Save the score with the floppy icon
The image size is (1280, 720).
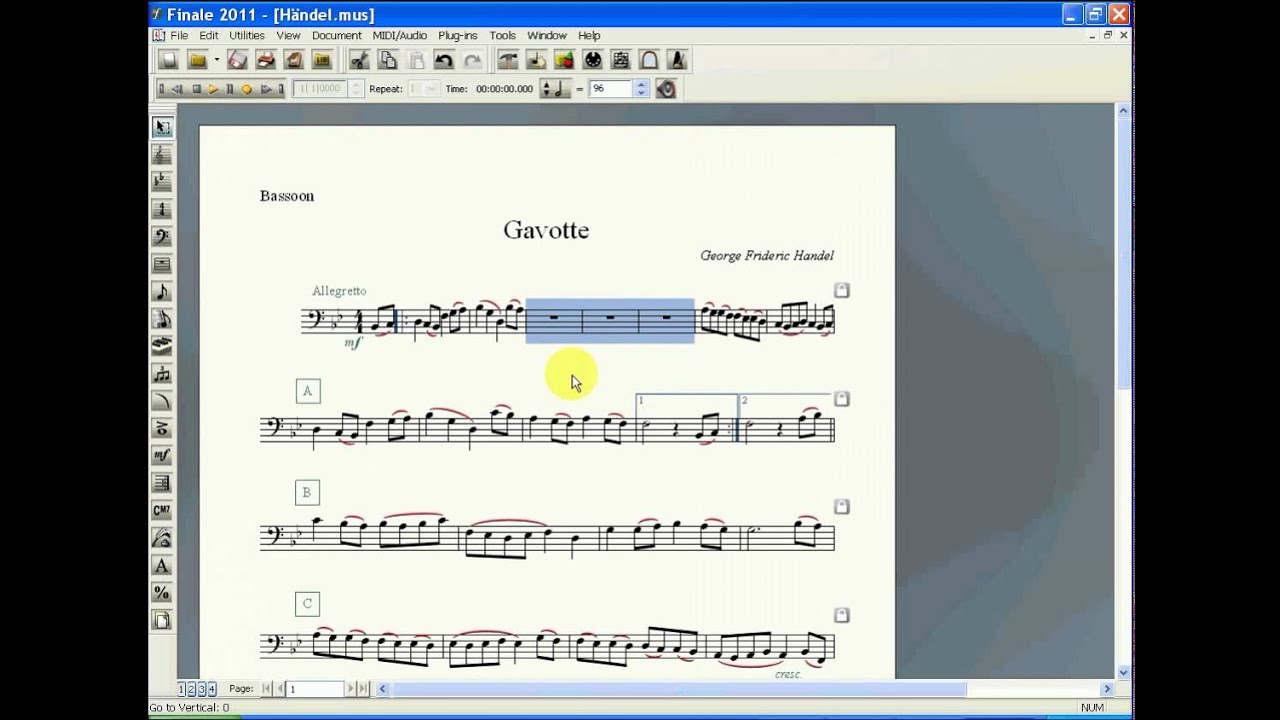point(237,61)
